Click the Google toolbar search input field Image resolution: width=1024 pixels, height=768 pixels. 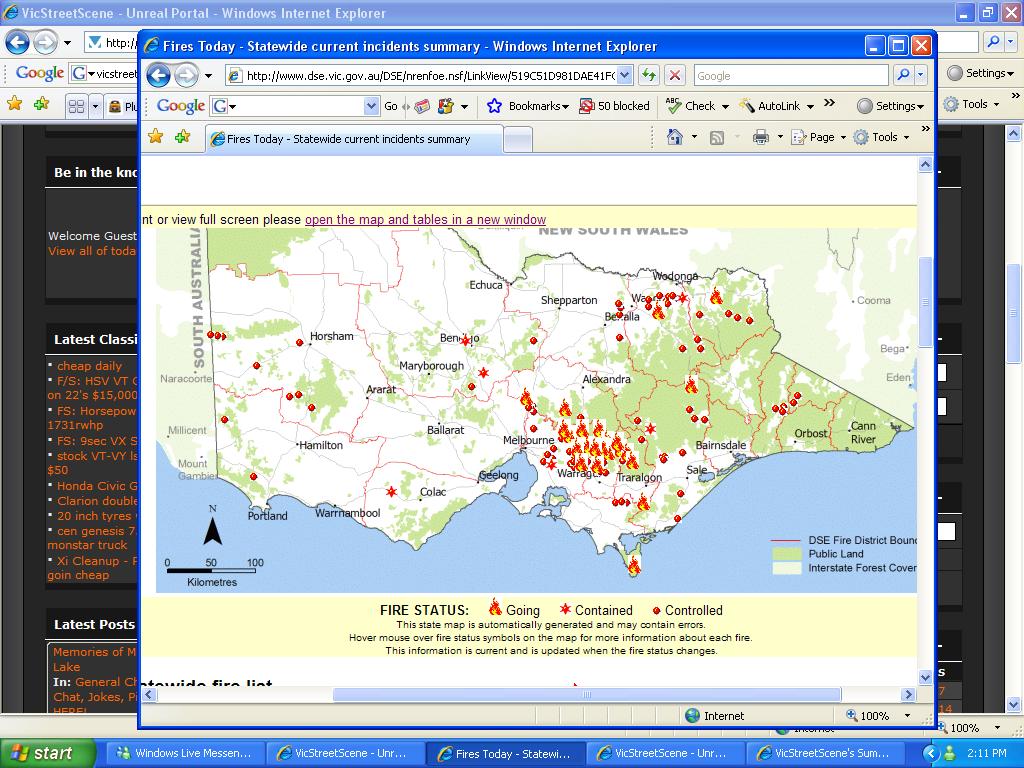(297, 106)
